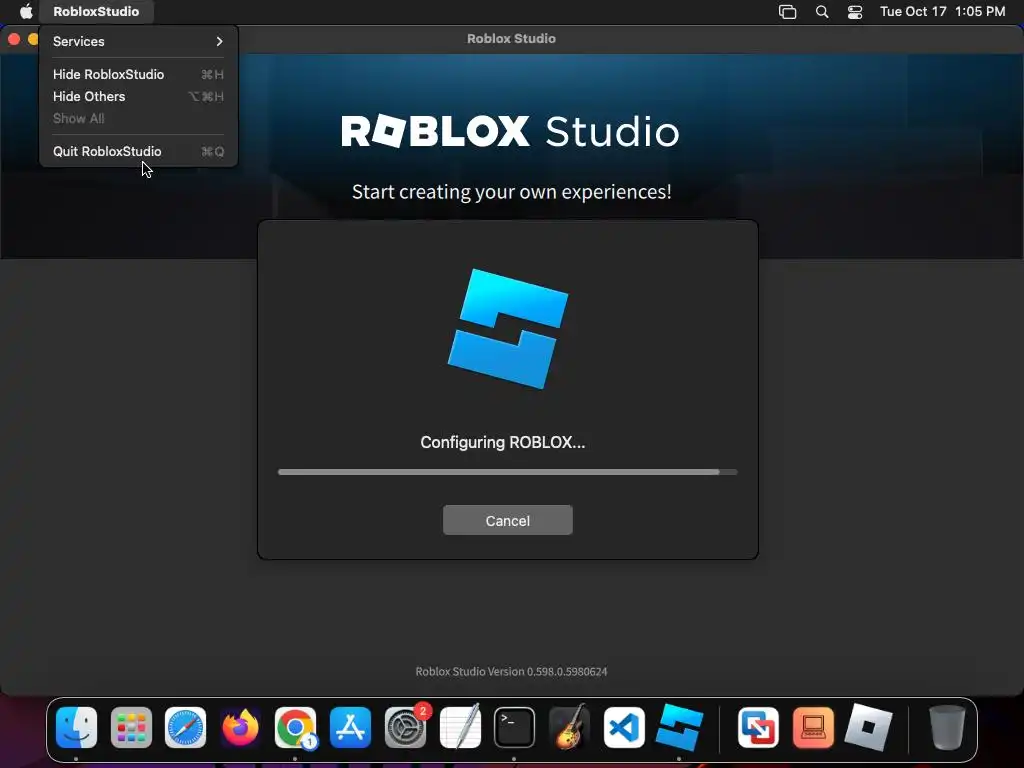Image resolution: width=1024 pixels, height=768 pixels.
Task: Open VMware Fusion from the dock
Action: [x=758, y=728]
